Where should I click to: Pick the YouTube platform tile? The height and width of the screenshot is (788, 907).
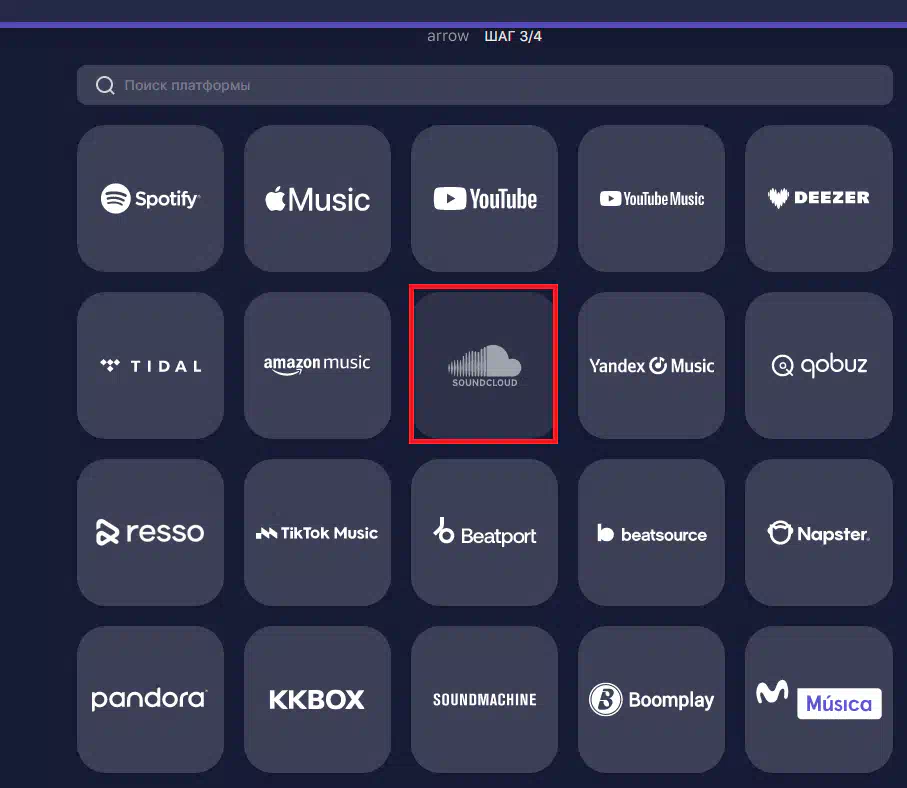[485, 198]
